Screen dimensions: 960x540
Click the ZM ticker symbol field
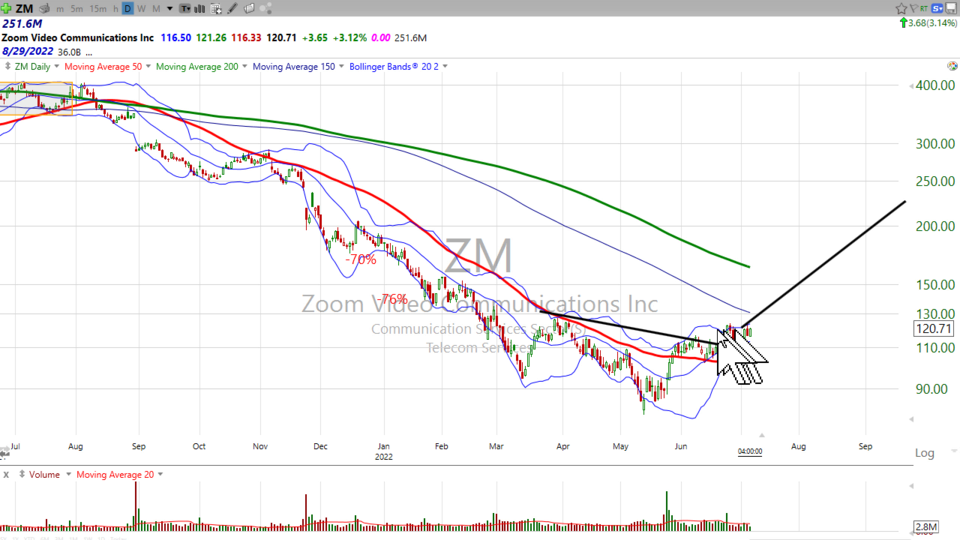24,9
